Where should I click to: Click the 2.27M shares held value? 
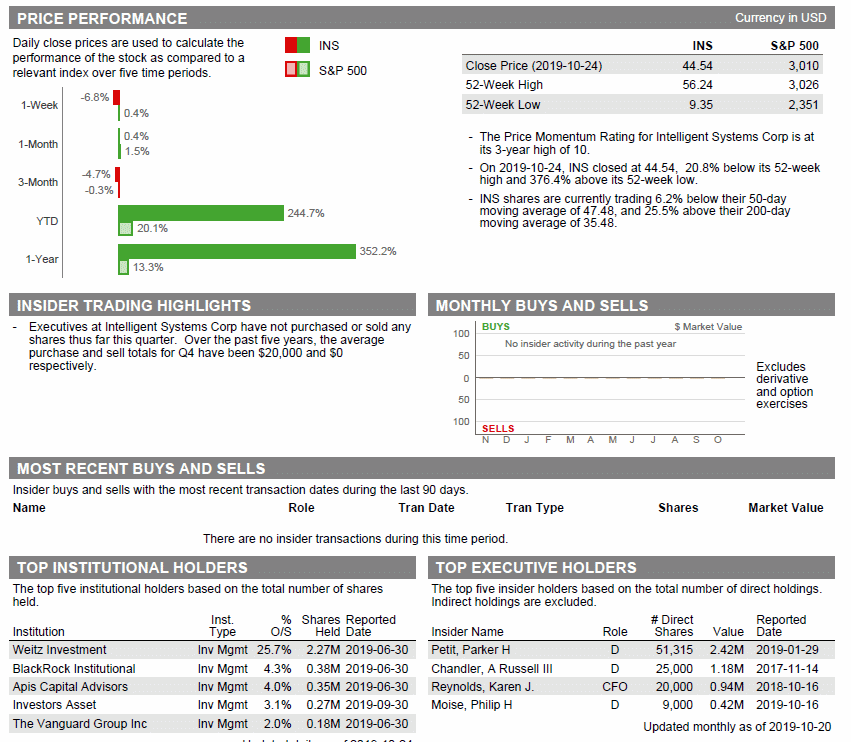point(323,650)
